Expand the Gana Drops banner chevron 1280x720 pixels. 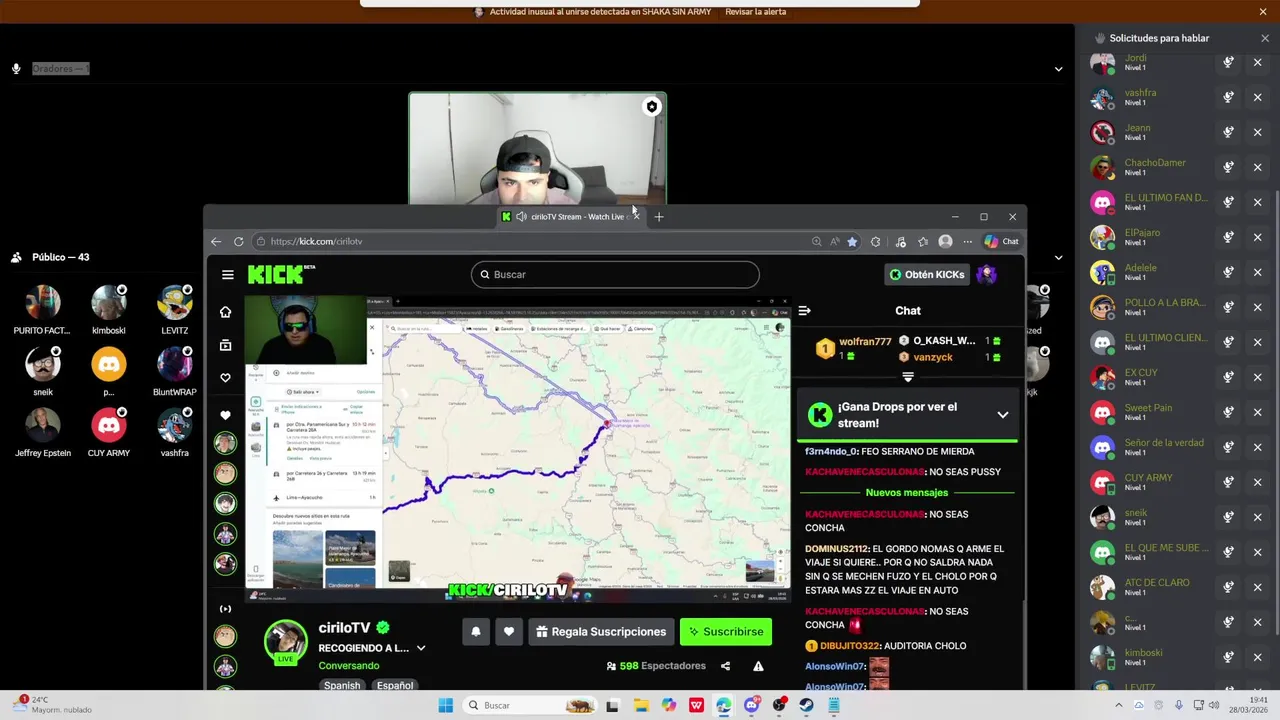1002,415
